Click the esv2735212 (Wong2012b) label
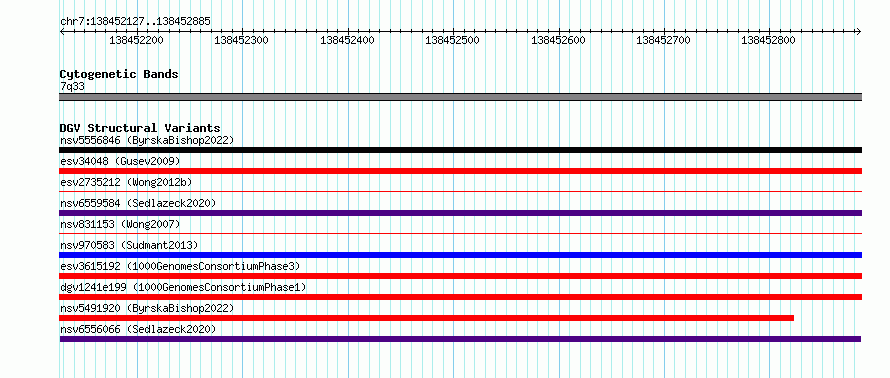 pyautogui.click(x=126, y=182)
